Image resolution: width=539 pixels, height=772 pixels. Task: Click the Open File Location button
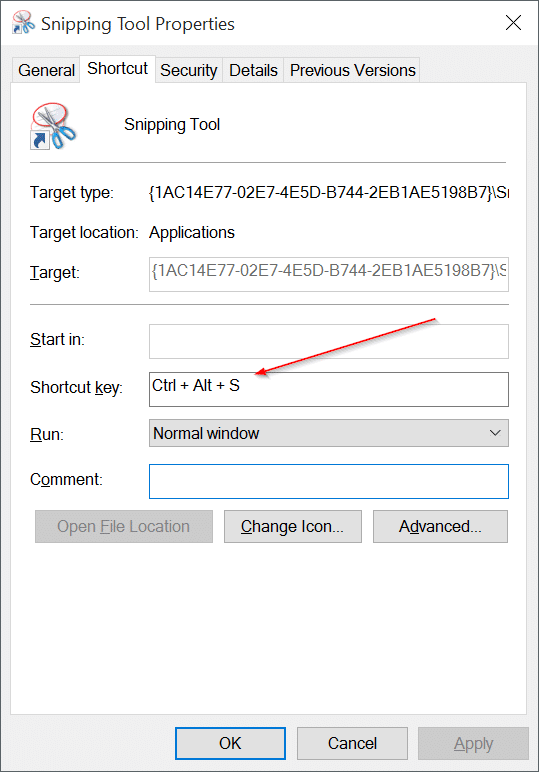point(124,526)
